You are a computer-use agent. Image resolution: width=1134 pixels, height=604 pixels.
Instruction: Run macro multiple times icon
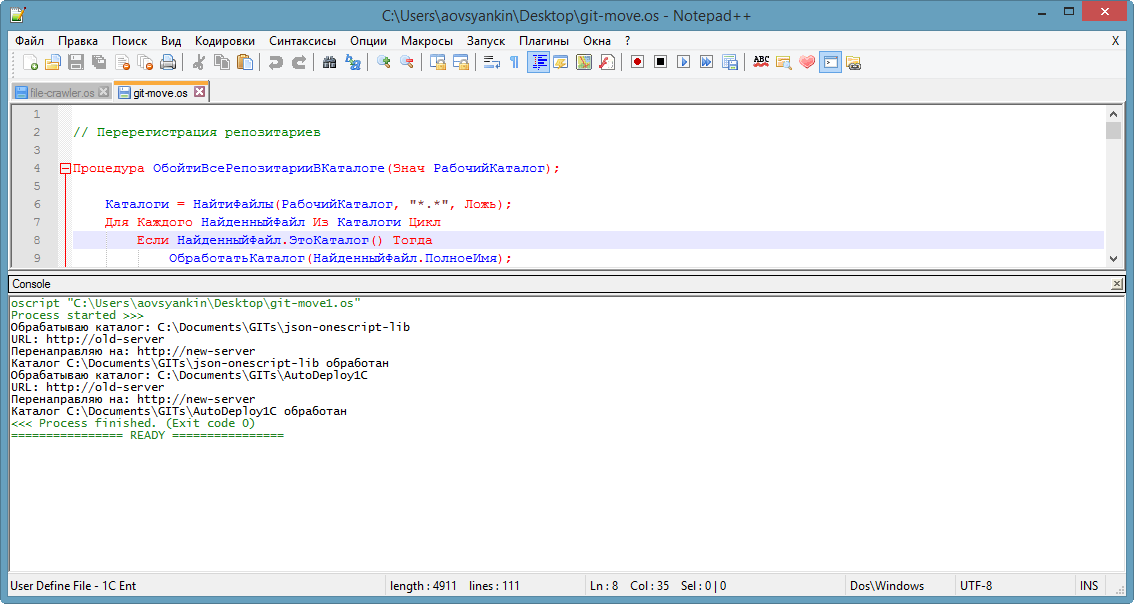click(x=707, y=63)
